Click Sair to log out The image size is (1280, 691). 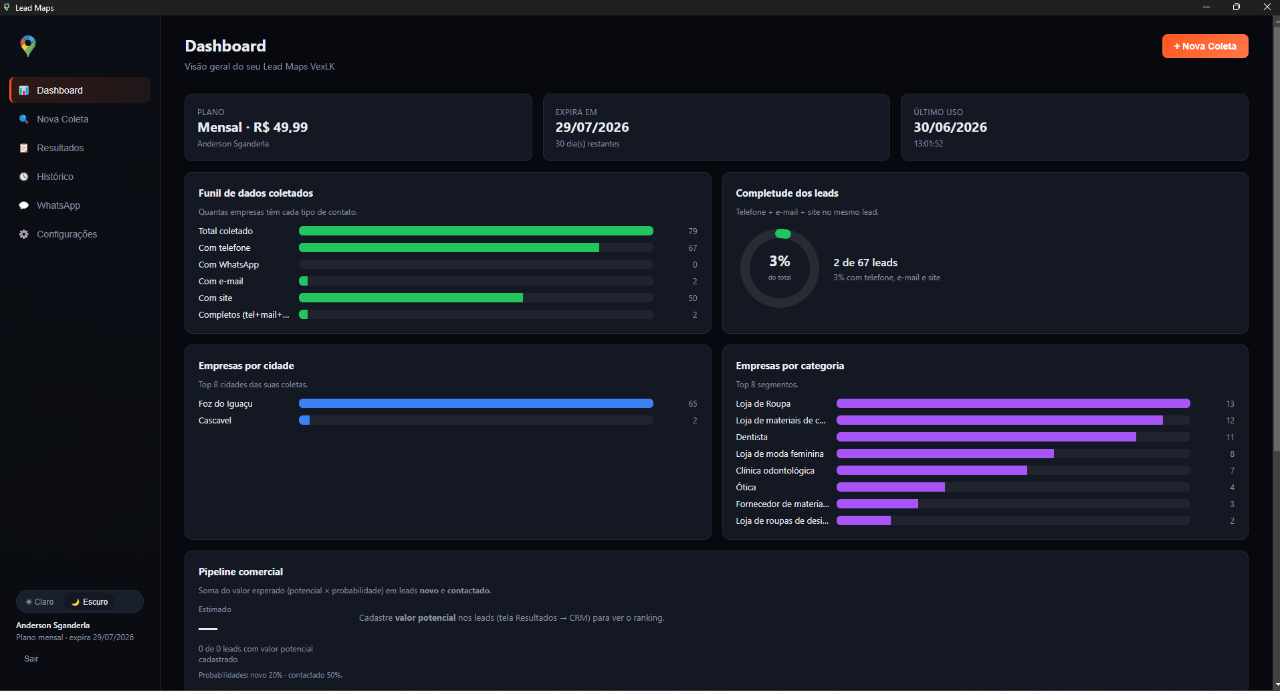click(x=31, y=659)
